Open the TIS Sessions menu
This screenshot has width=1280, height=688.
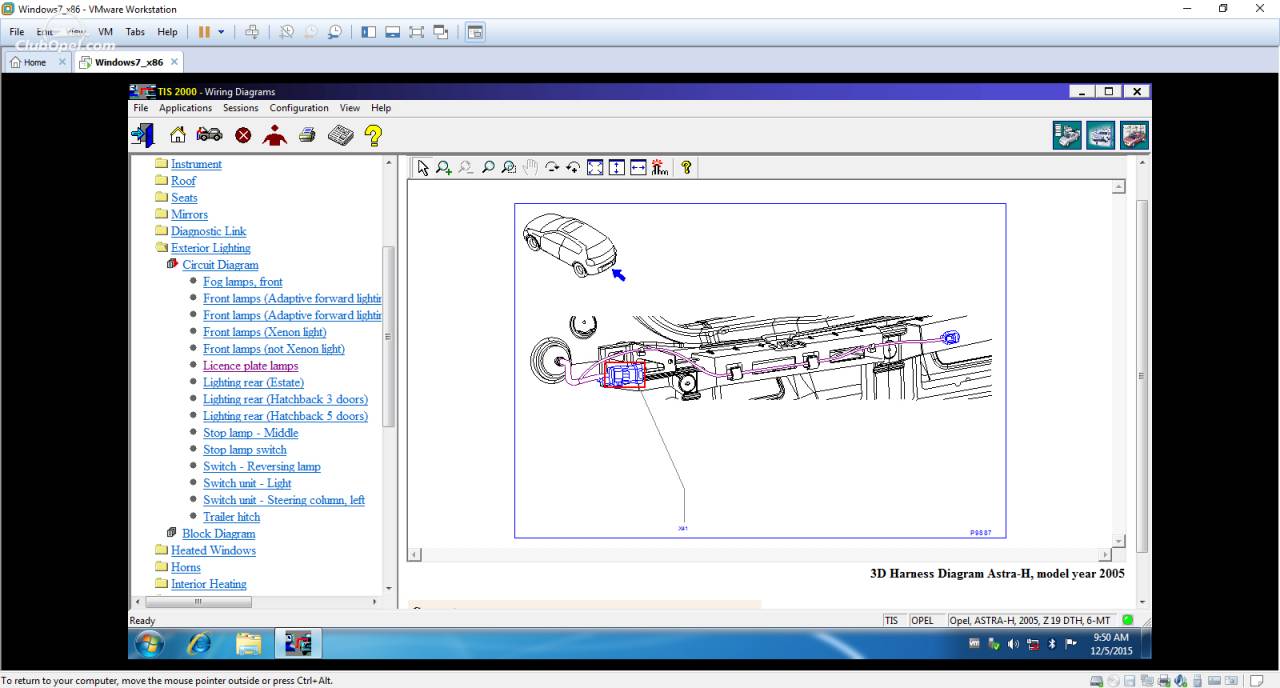pyautogui.click(x=240, y=108)
